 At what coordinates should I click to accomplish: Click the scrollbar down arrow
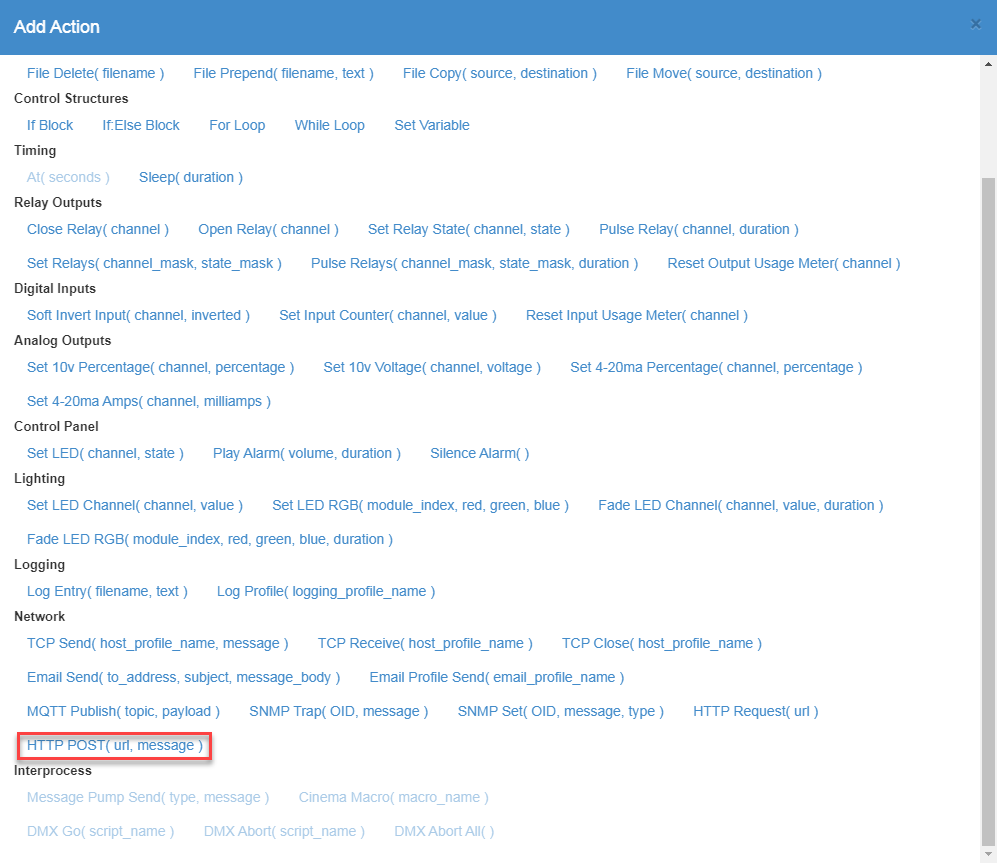point(988,854)
